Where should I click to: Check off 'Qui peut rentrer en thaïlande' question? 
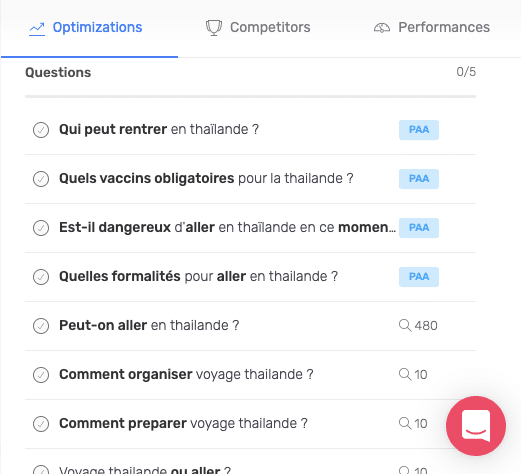[41, 130]
